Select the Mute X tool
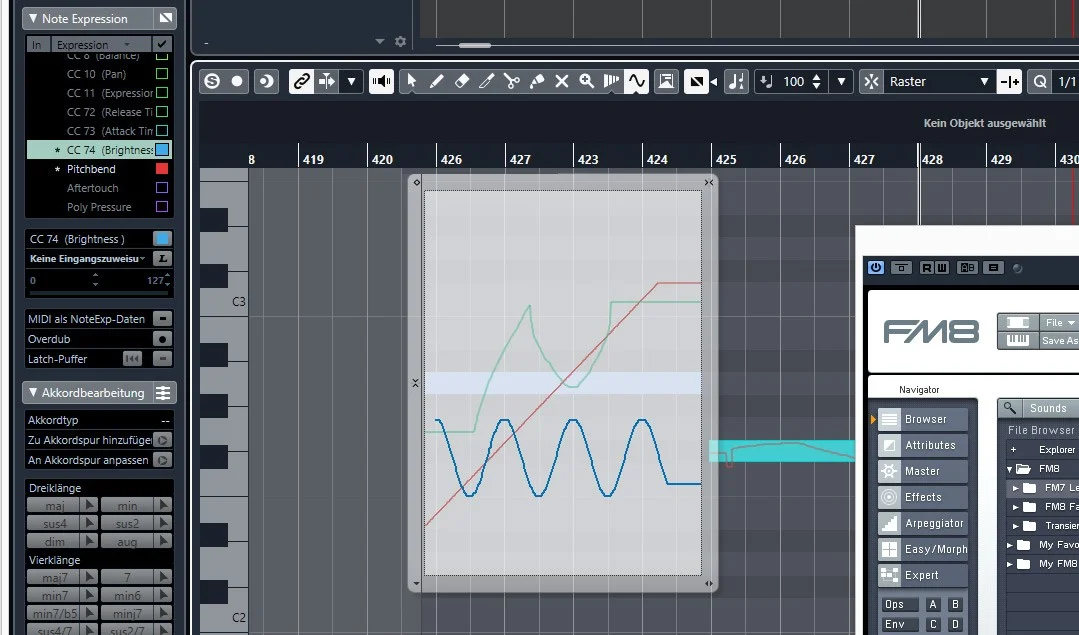 click(x=562, y=81)
